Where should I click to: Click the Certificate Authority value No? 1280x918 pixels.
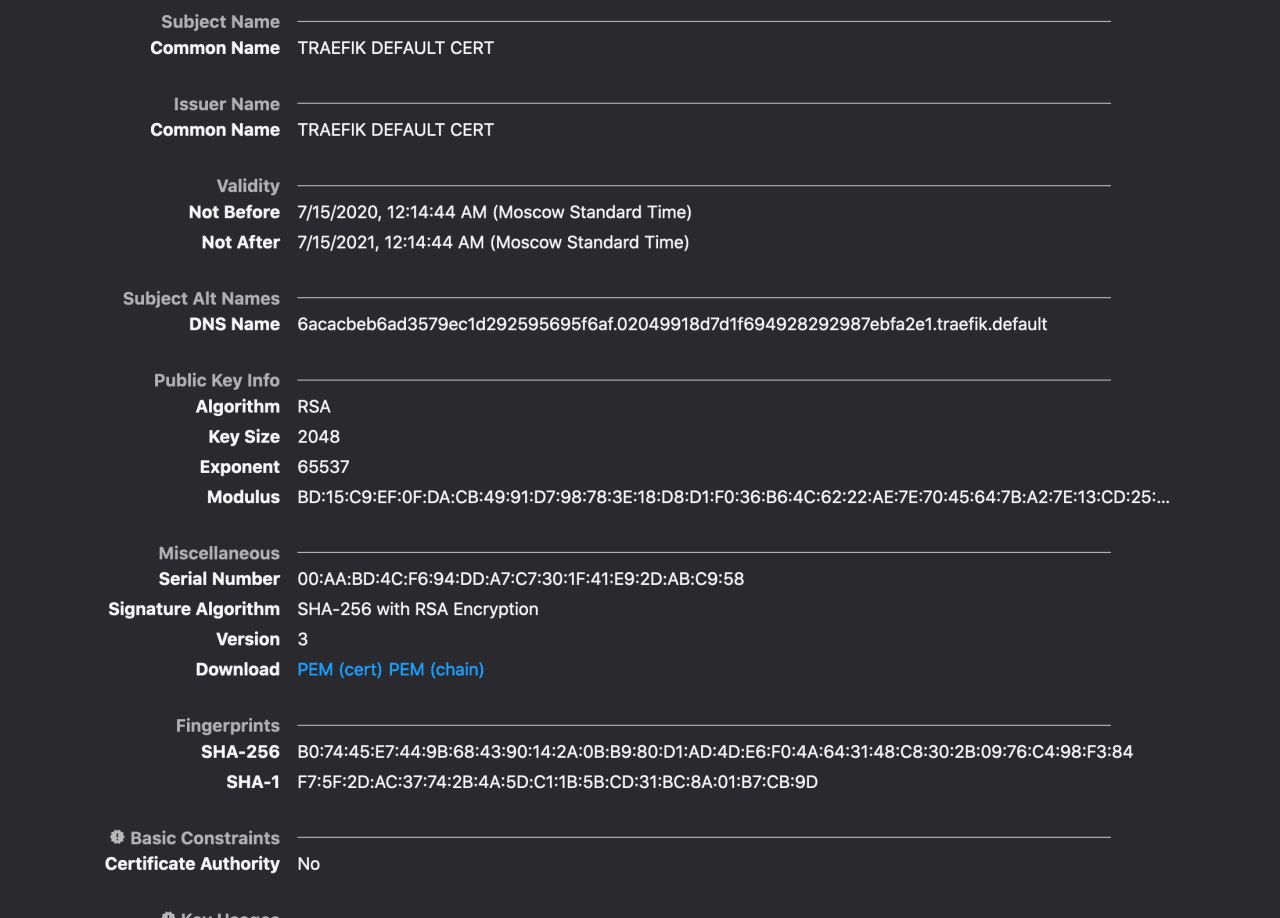[309, 864]
